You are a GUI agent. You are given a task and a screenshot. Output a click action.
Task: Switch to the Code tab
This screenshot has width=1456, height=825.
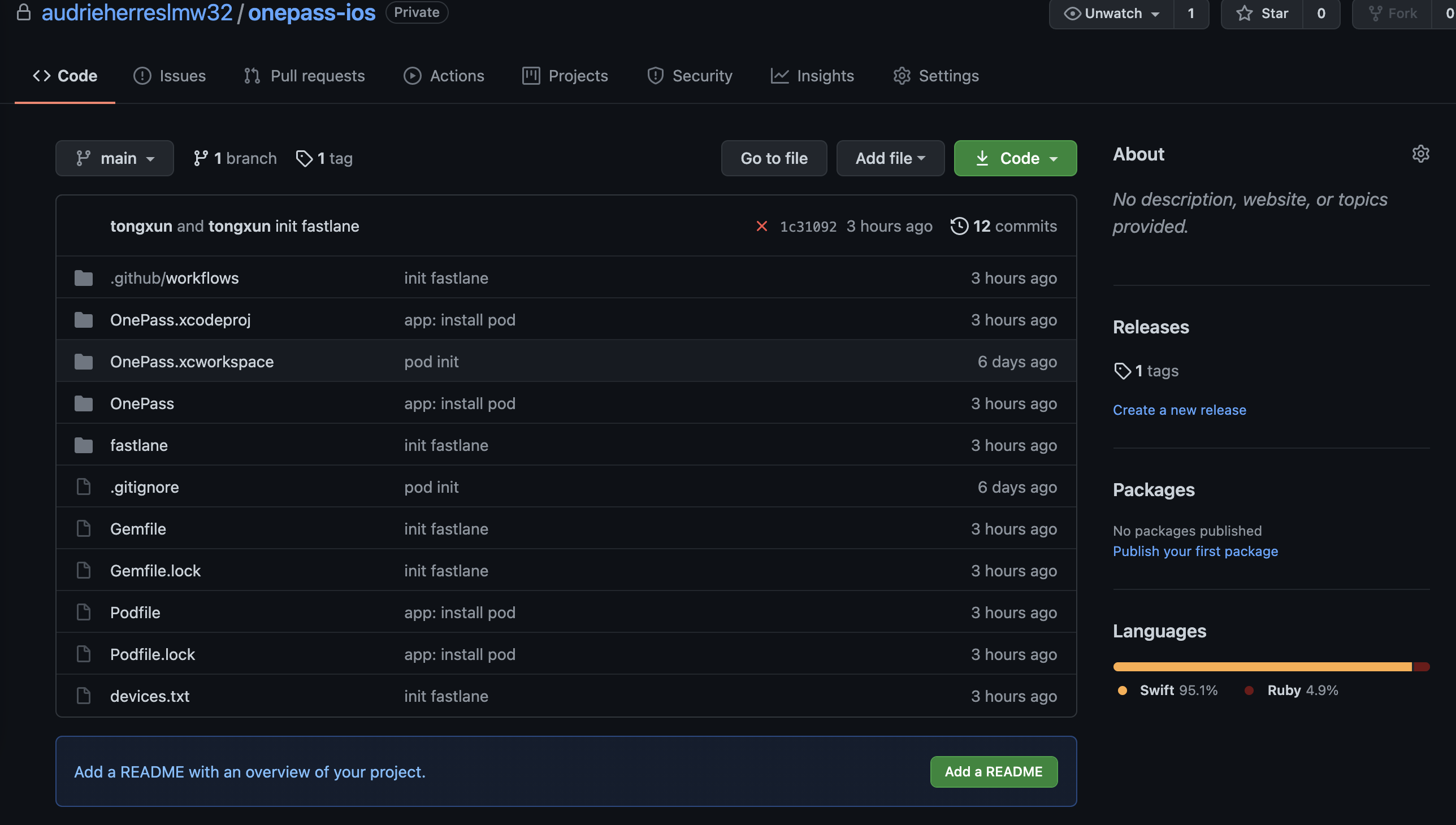(x=64, y=76)
